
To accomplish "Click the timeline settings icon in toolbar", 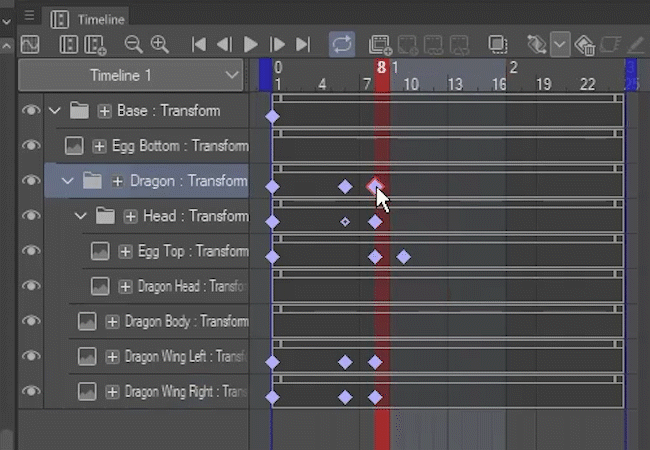I will pyautogui.click(x=68, y=44).
